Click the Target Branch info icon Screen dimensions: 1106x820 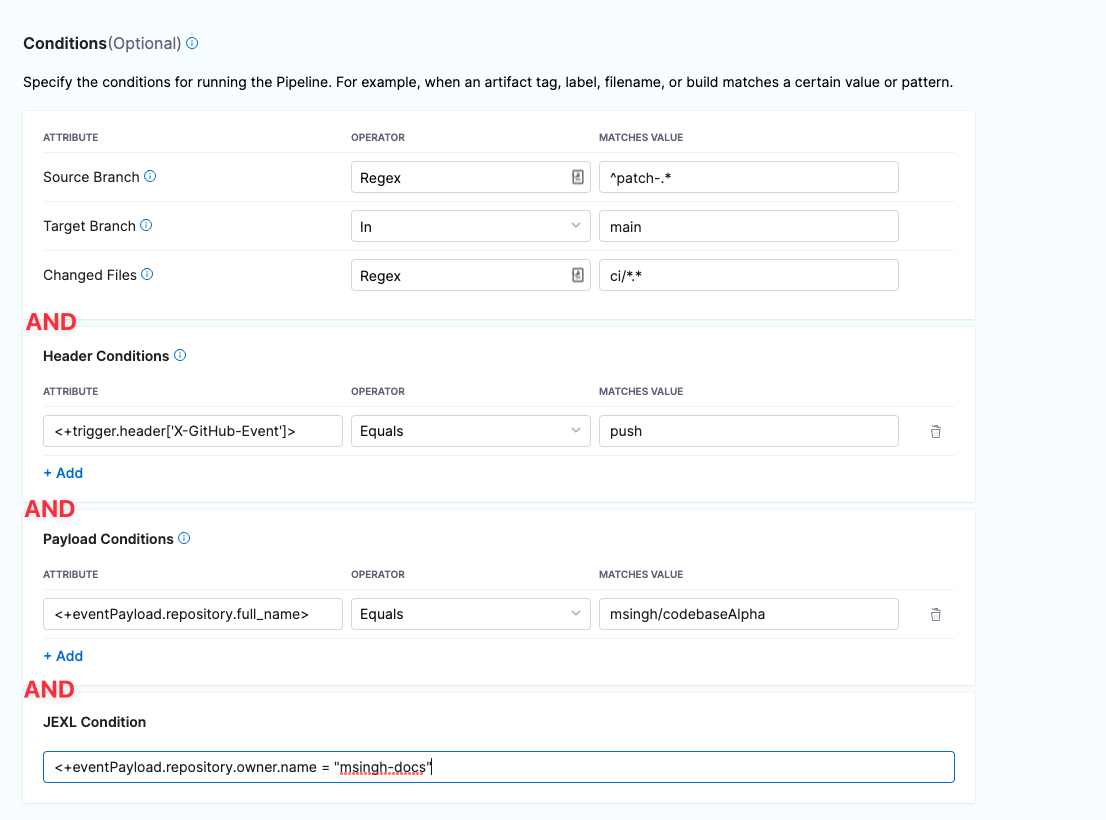point(146,226)
